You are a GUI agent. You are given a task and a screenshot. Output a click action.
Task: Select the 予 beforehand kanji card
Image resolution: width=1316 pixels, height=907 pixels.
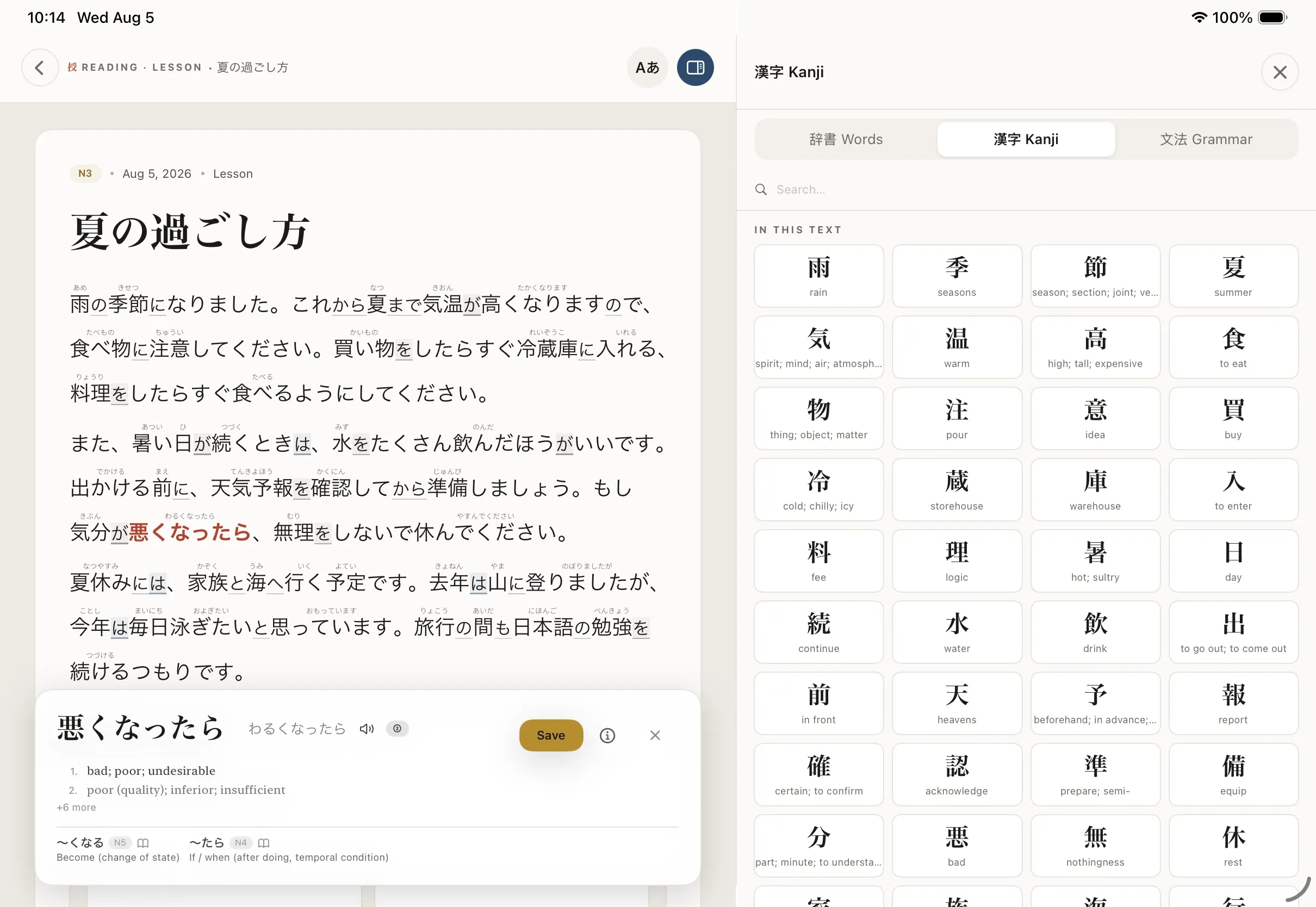[1096, 704]
